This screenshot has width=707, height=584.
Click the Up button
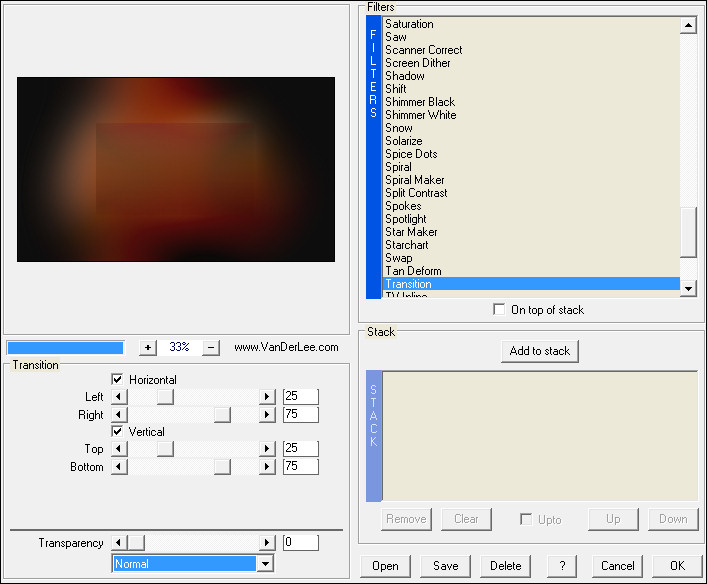(x=613, y=519)
